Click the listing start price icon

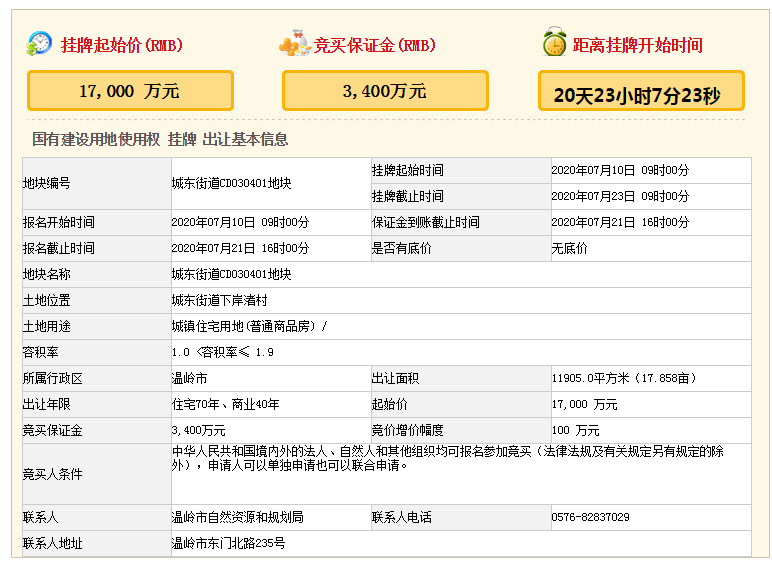point(39,44)
